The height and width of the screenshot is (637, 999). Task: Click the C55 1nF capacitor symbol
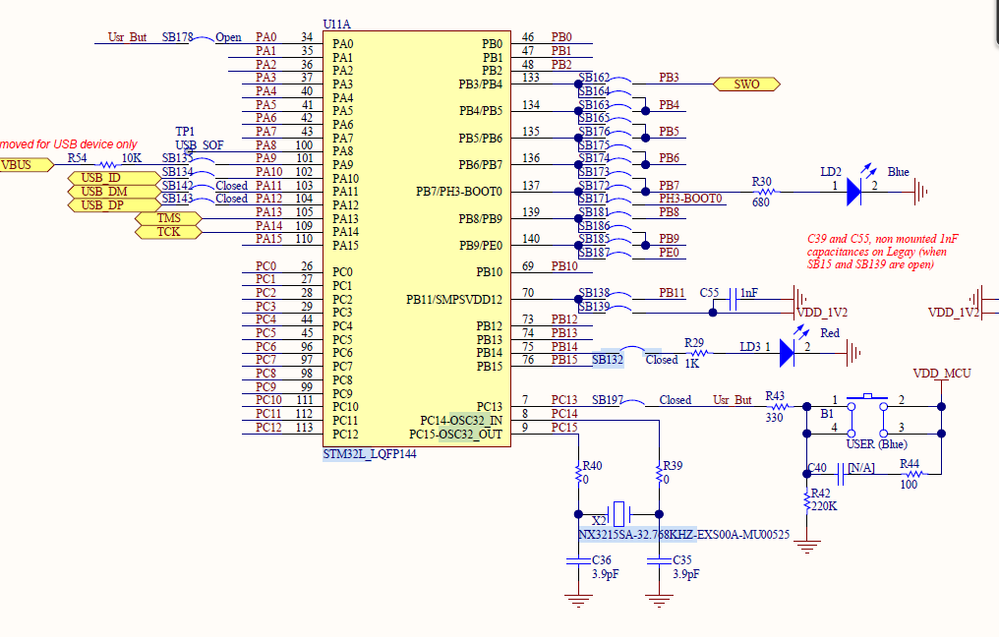coord(733,299)
